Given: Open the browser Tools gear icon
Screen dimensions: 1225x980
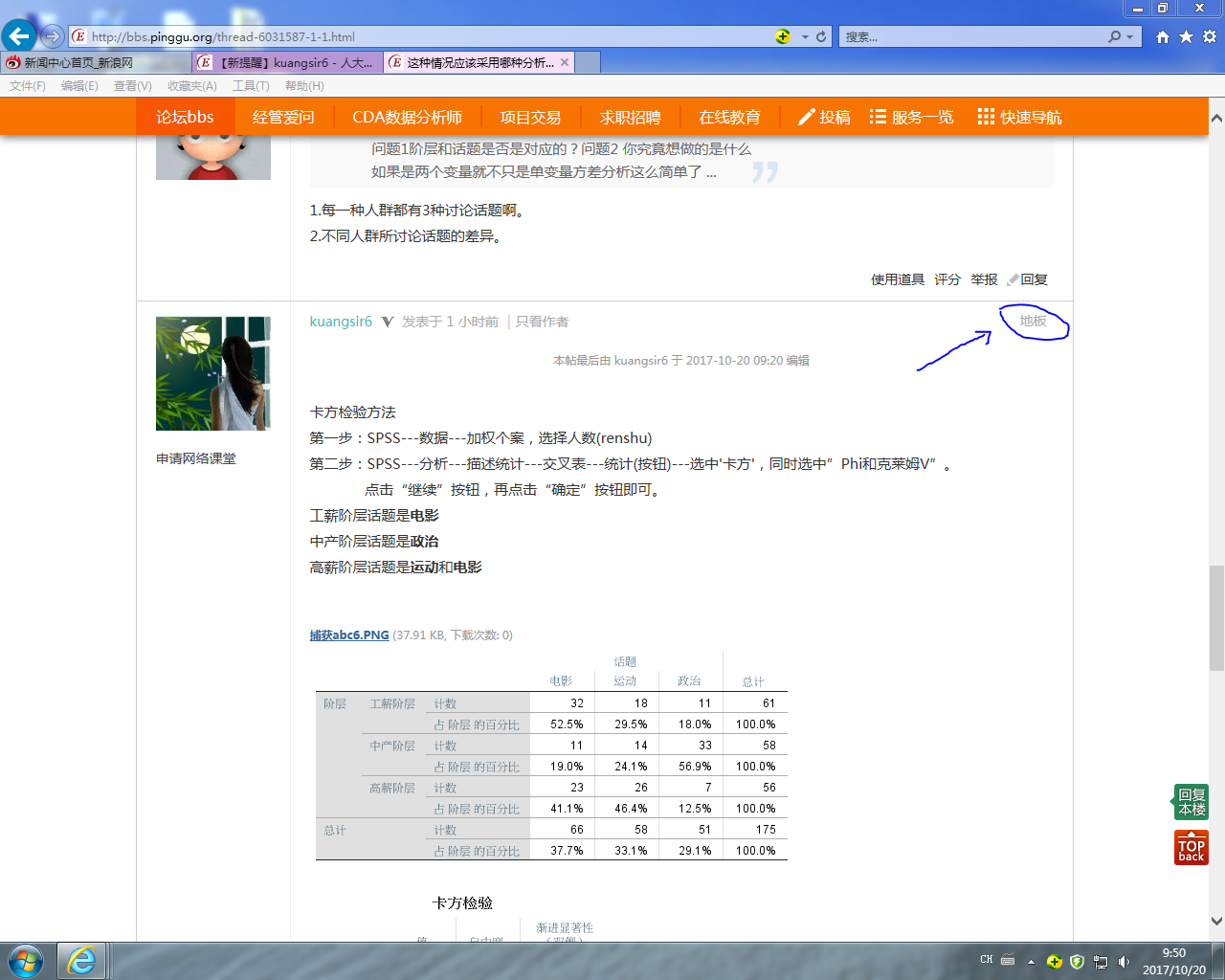Looking at the screenshot, I should pos(1210,36).
